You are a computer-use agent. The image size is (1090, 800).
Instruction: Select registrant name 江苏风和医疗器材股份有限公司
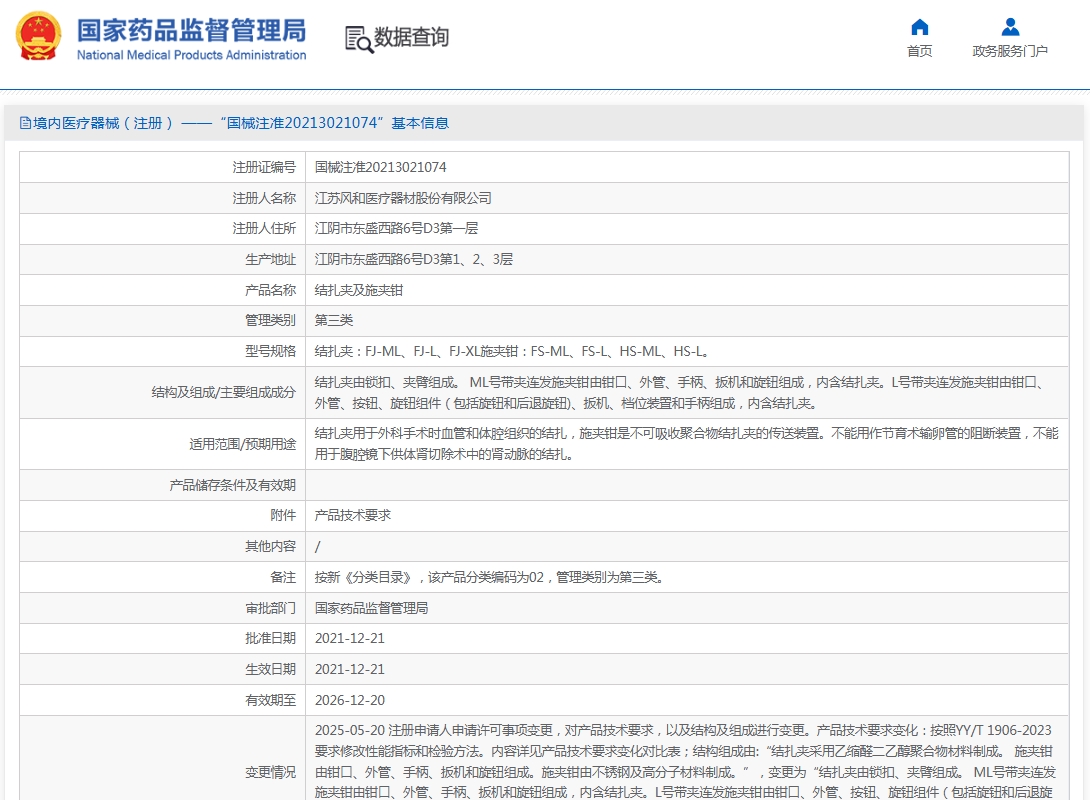click(402, 198)
